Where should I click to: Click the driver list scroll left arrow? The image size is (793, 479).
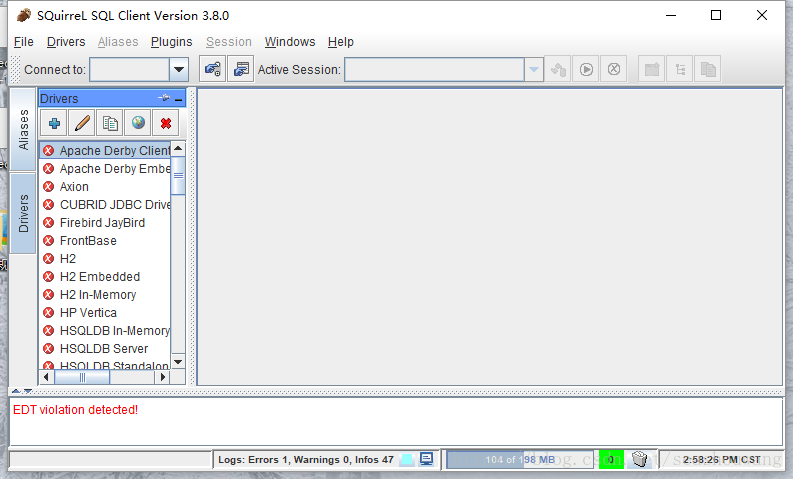tap(47, 377)
